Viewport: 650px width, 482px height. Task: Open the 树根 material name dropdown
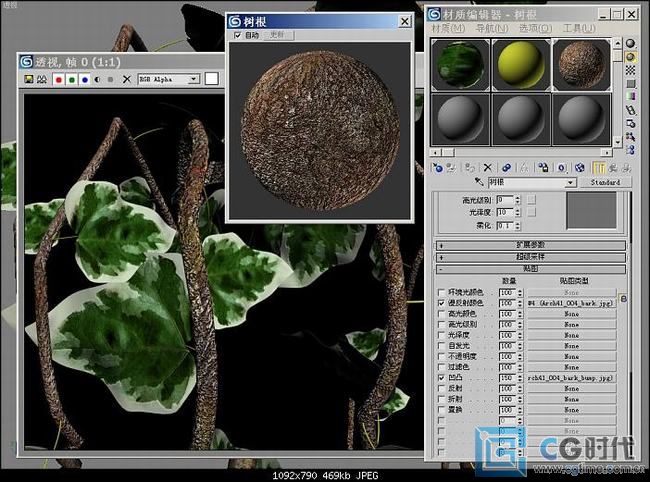click(570, 182)
